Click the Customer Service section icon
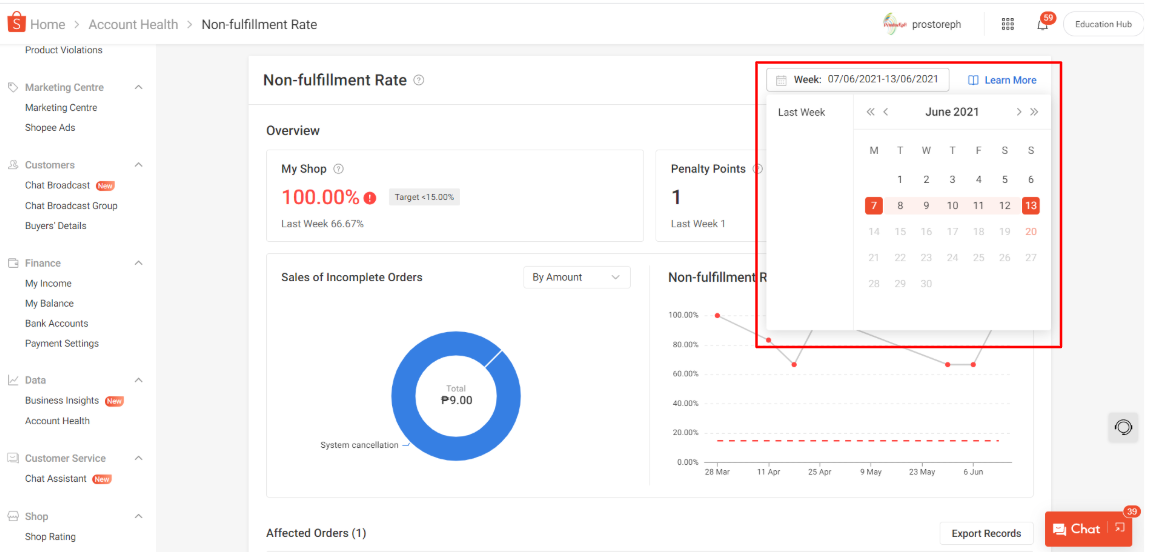This screenshot has height=555, width=1149. (x=12, y=458)
